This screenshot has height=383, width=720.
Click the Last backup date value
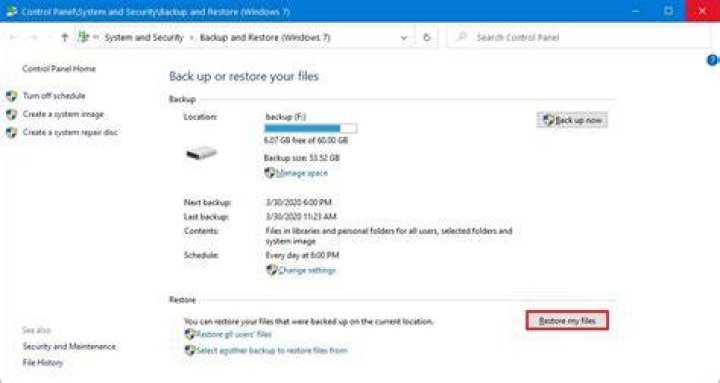[301, 216]
